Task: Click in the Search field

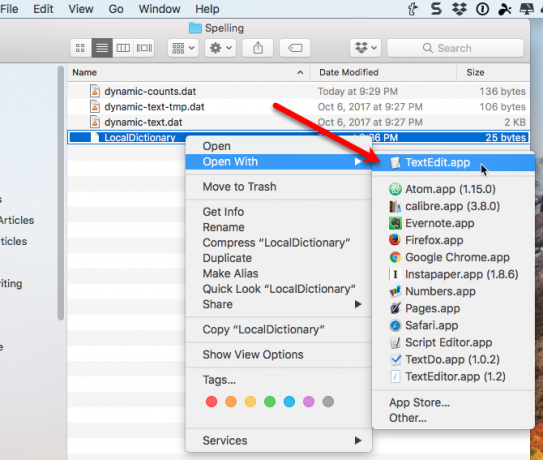Action: [455, 48]
